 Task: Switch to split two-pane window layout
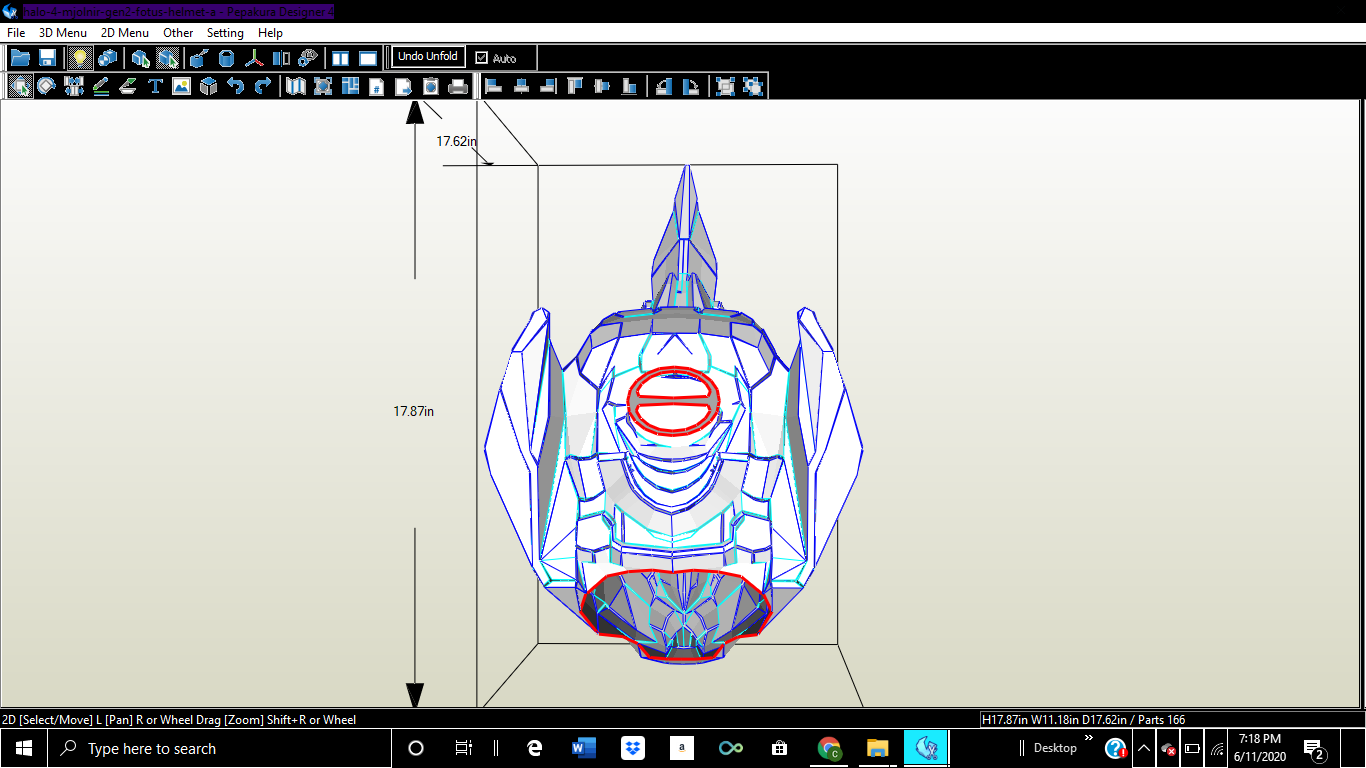pos(341,58)
